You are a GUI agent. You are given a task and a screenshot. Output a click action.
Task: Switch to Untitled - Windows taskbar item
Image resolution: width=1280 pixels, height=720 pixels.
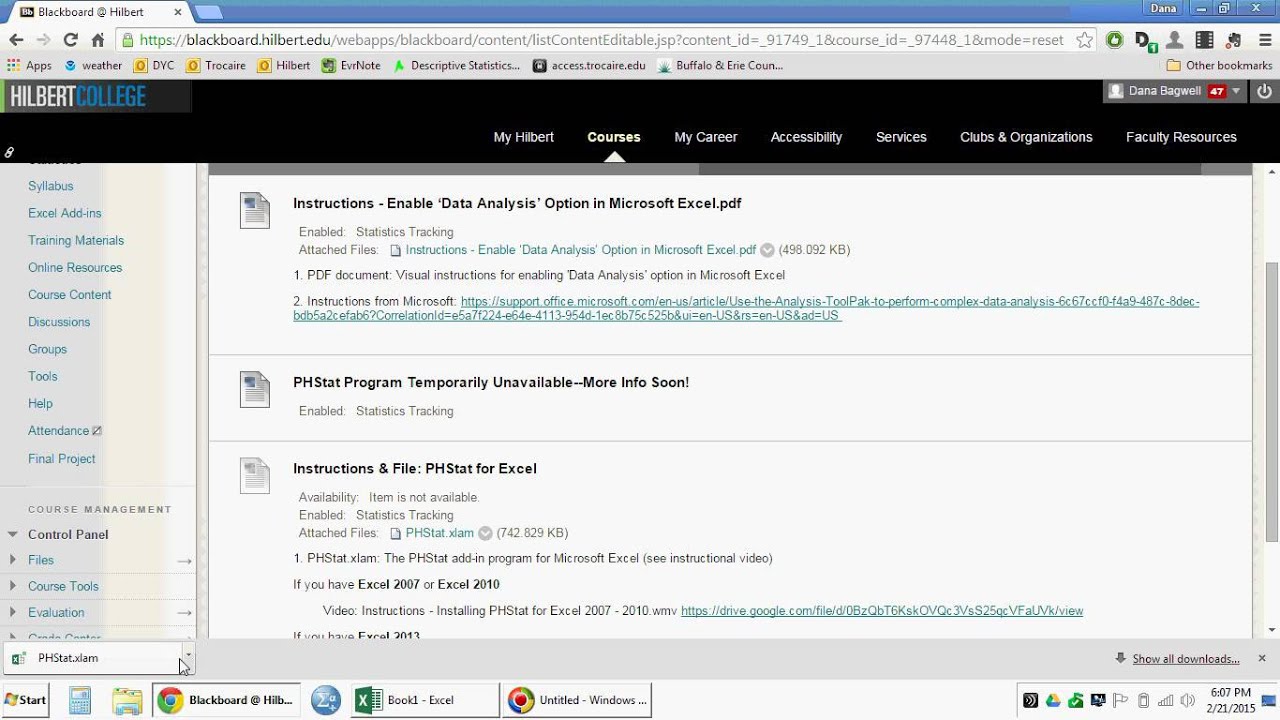pos(577,700)
